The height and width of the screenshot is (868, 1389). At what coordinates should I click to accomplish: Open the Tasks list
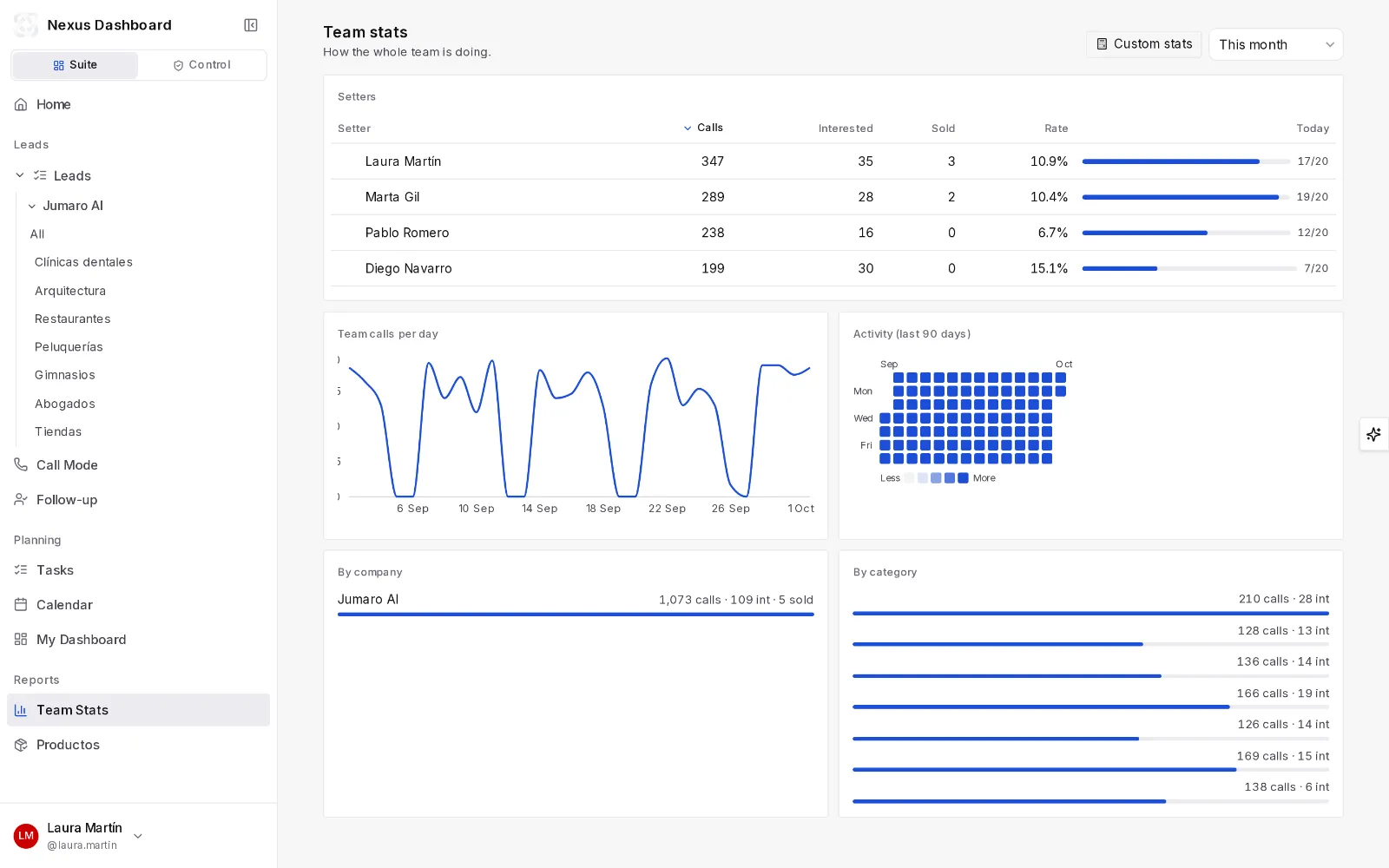(x=139, y=570)
